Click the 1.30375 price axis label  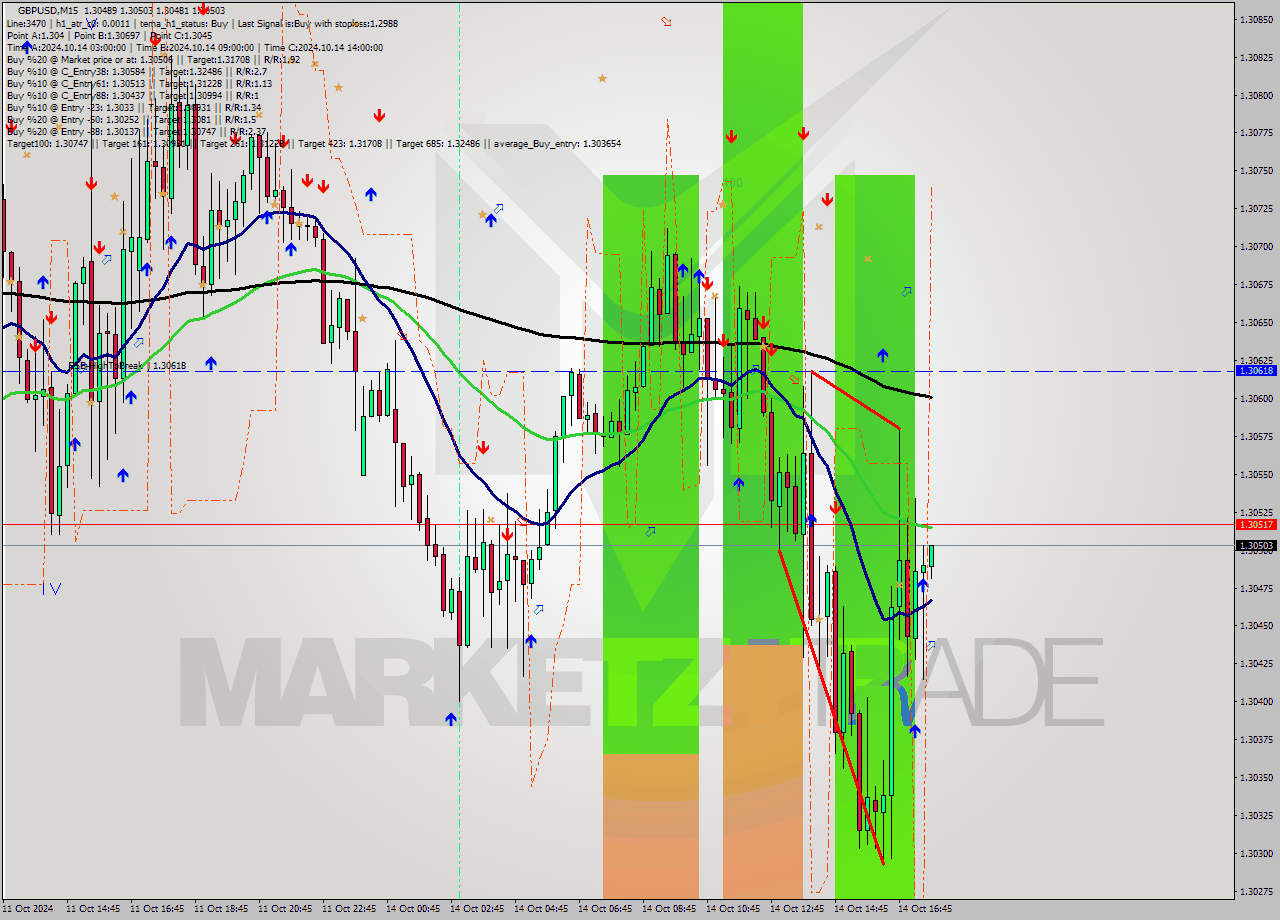click(1256, 739)
